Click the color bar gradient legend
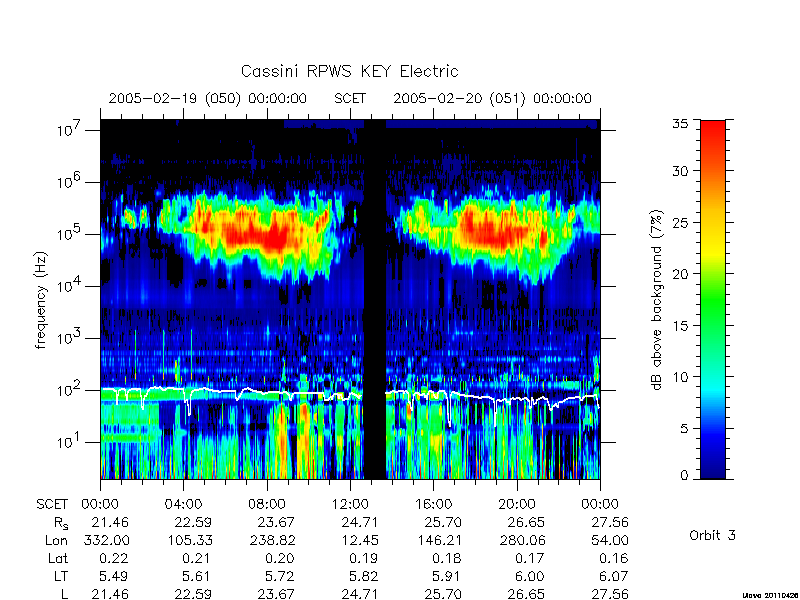 click(713, 299)
